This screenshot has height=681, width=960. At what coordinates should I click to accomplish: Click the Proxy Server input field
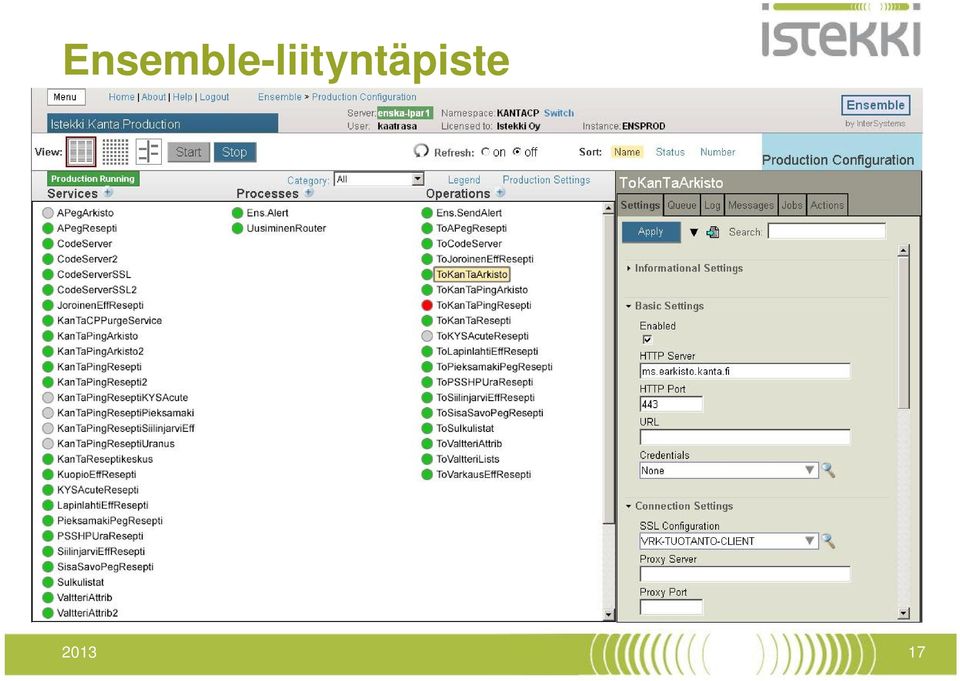tap(745, 574)
